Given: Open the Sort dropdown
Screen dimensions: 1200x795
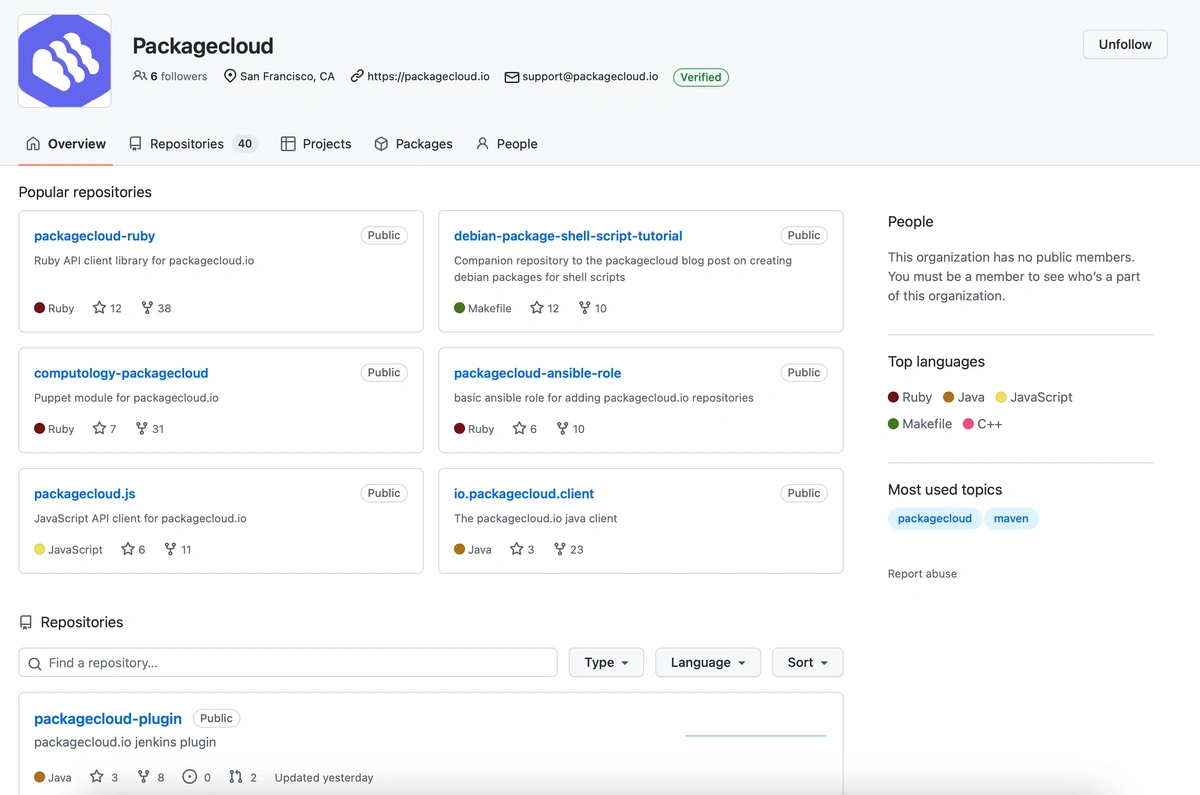Looking at the screenshot, I should pos(806,662).
